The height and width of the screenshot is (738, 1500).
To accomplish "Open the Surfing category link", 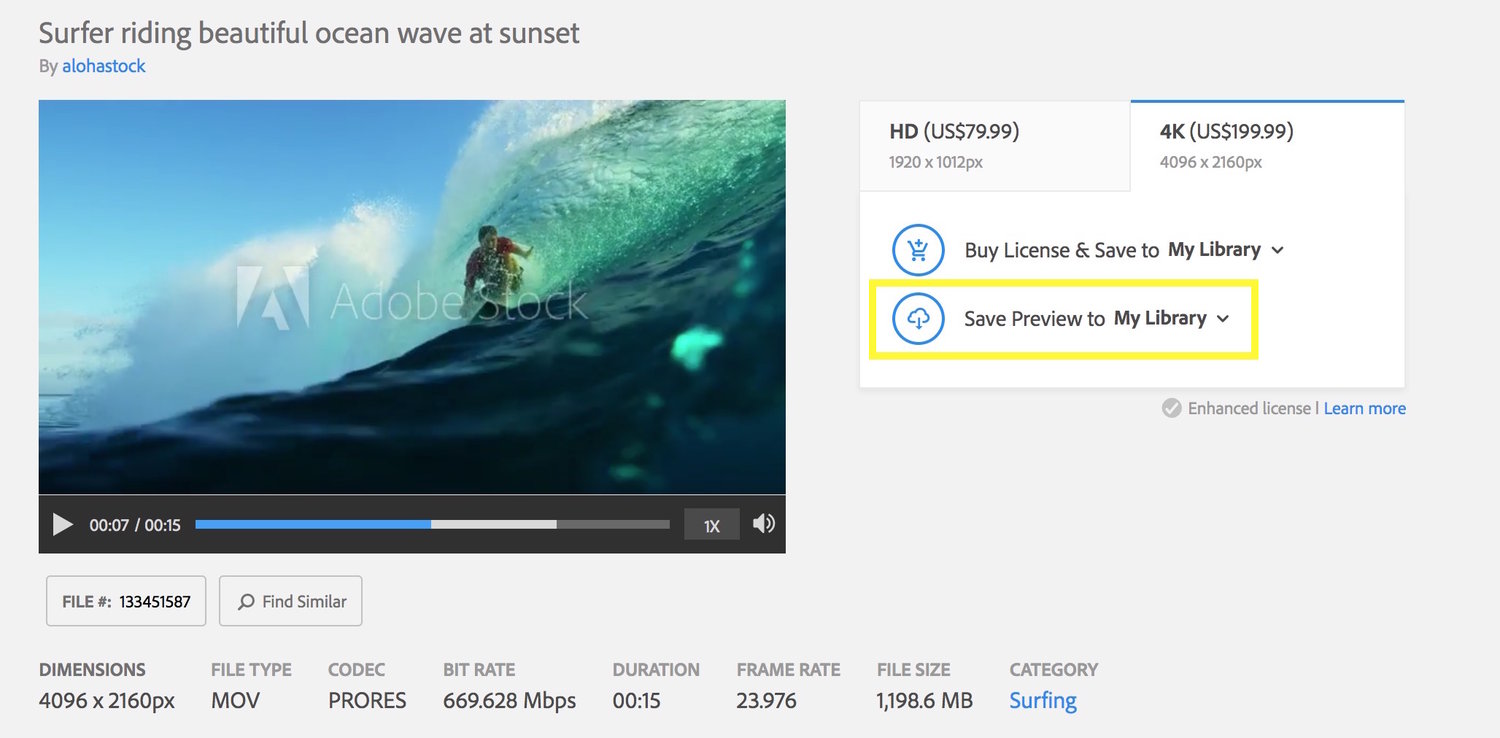I will 1043,700.
